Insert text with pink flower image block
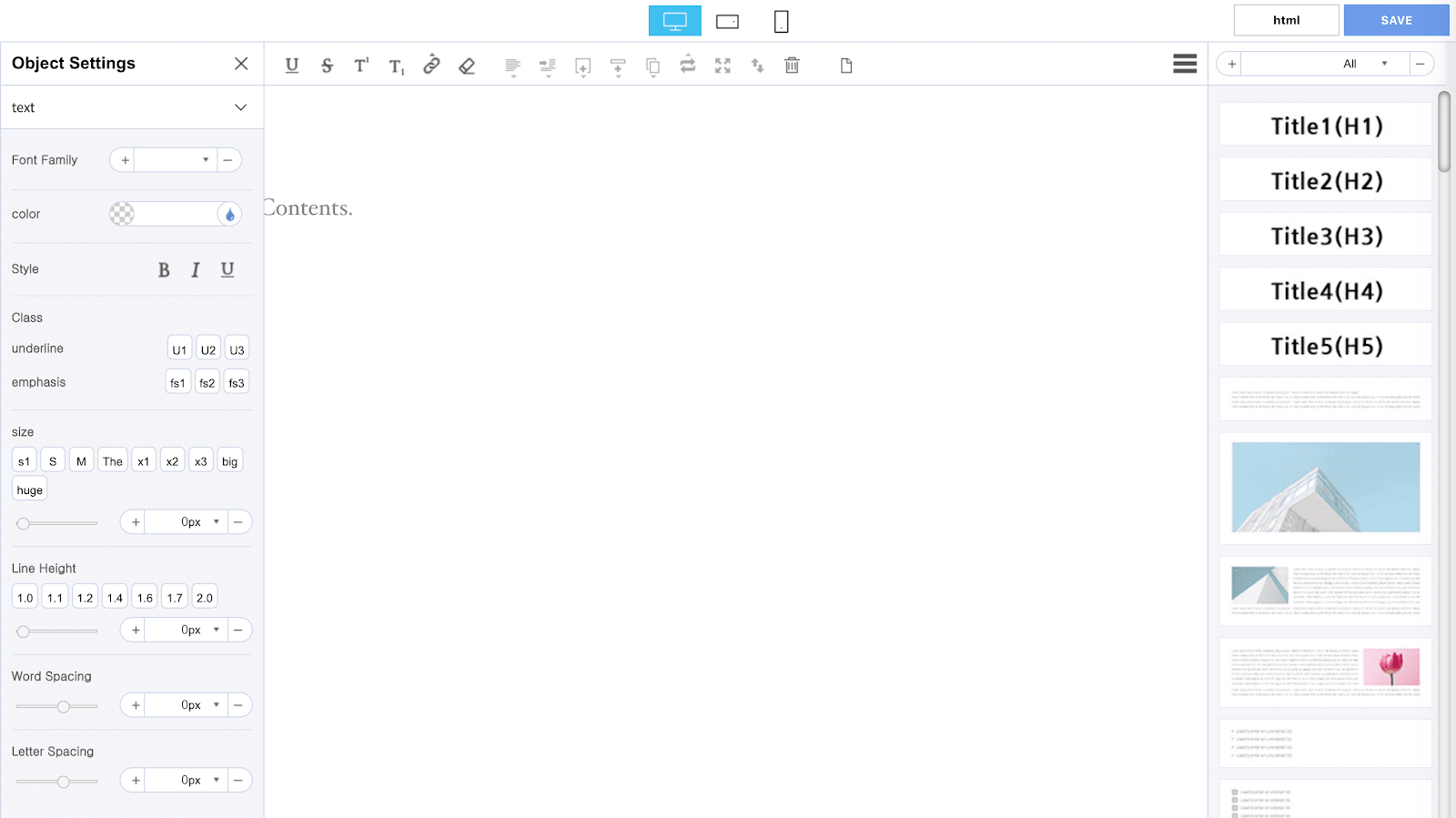Image resolution: width=1456 pixels, height=818 pixels. 1326,672
